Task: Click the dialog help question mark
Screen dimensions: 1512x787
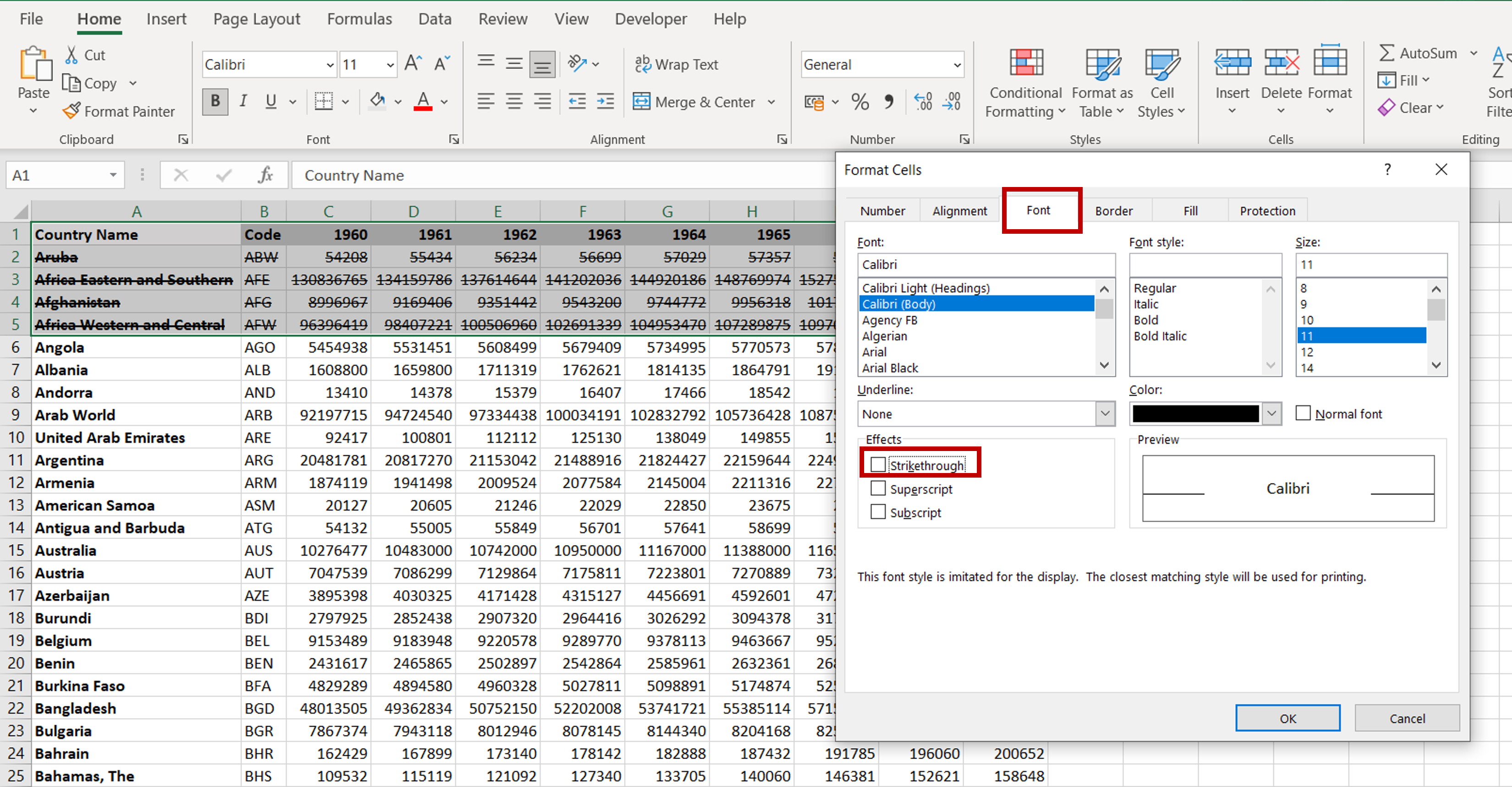Action: point(1387,169)
